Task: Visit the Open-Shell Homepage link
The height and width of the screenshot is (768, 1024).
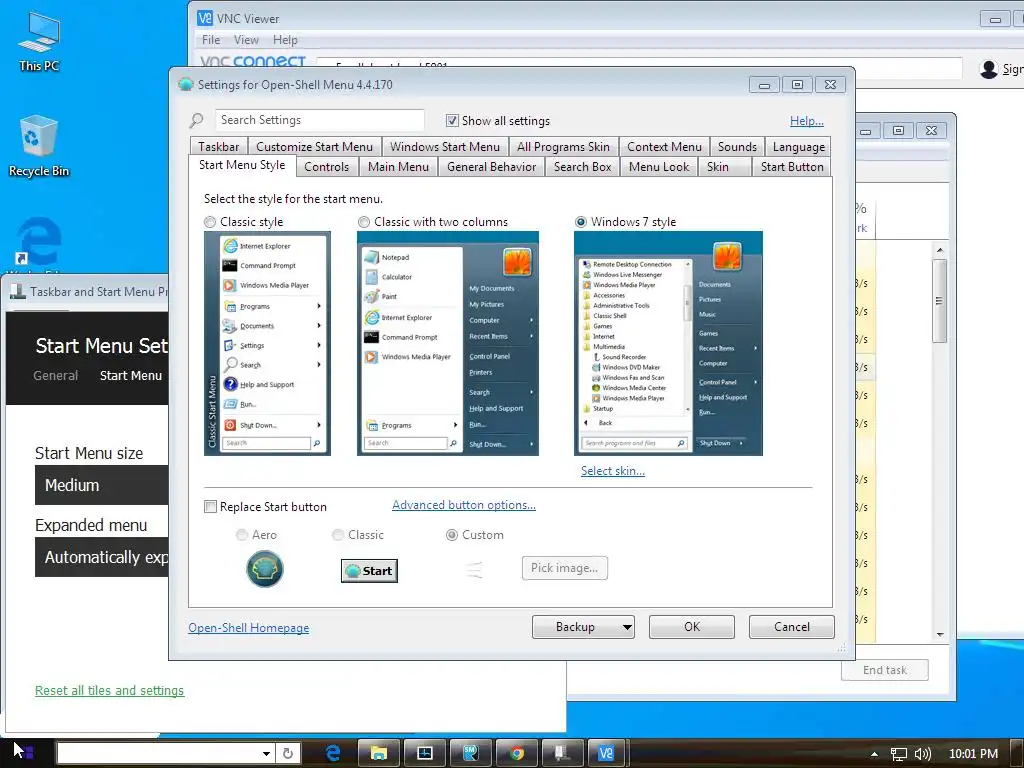Action: 249,628
